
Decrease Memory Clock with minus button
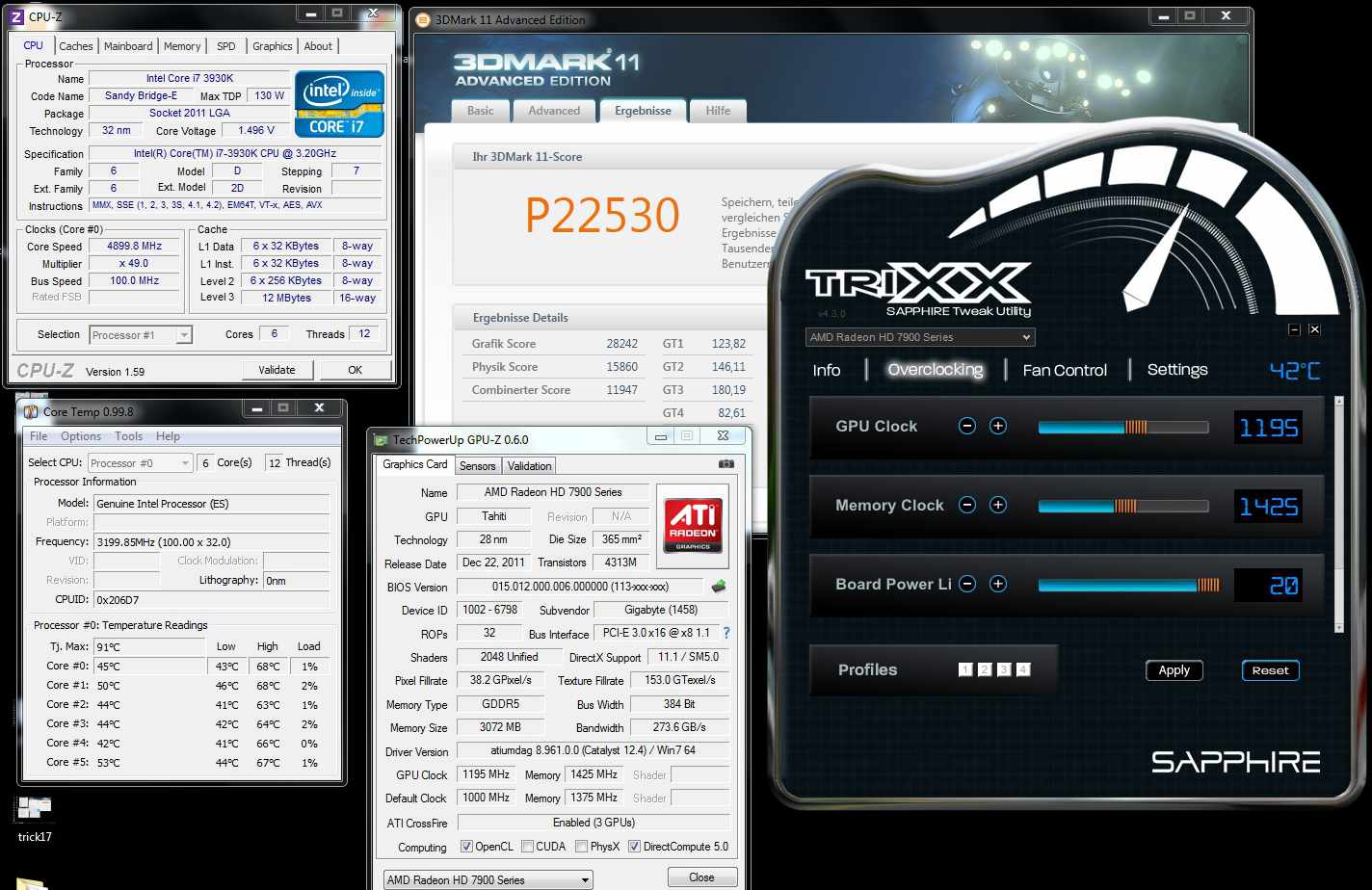click(x=967, y=505)
